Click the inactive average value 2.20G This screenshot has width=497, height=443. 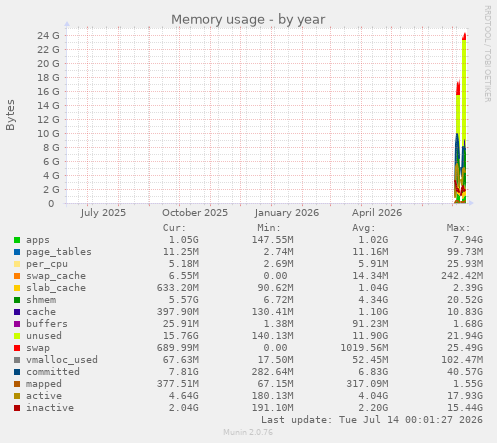point(373,408)
